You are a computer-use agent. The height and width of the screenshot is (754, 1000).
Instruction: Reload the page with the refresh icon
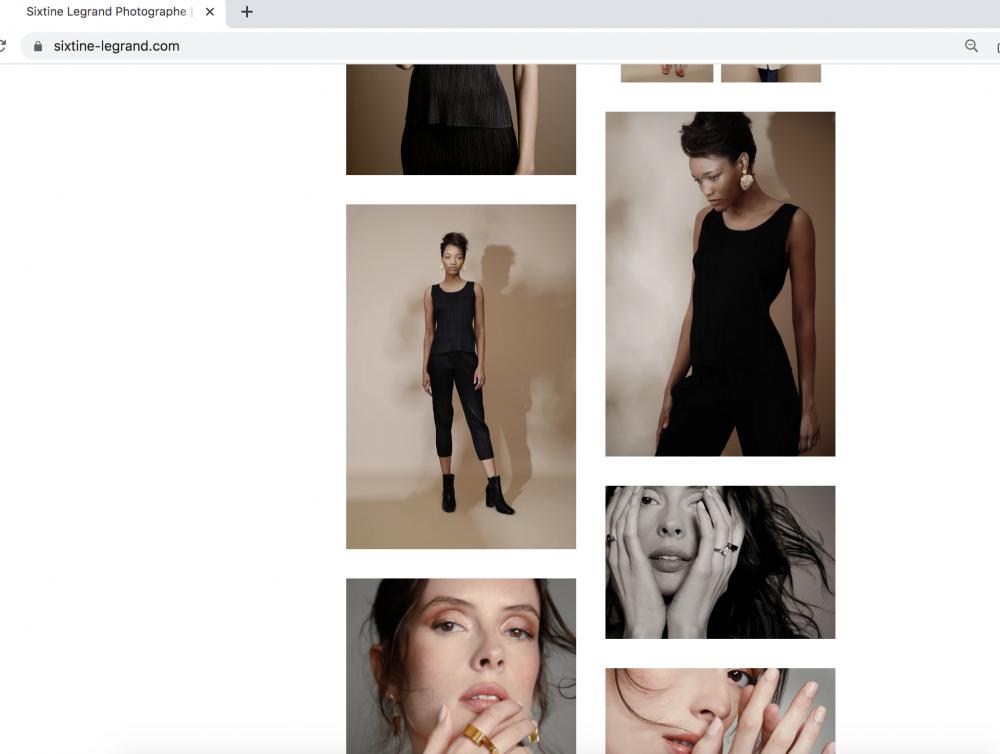tap(3, 46)
